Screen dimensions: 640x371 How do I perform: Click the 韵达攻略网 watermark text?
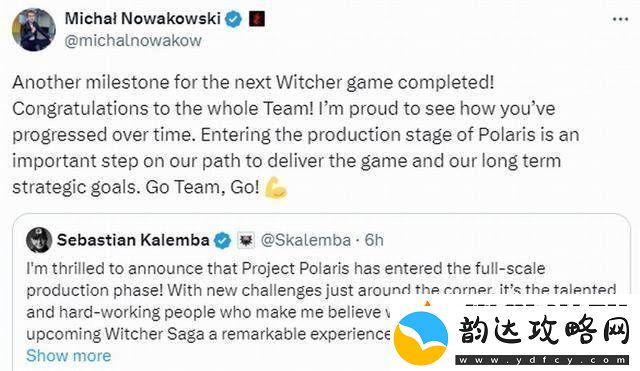point(544,330)
